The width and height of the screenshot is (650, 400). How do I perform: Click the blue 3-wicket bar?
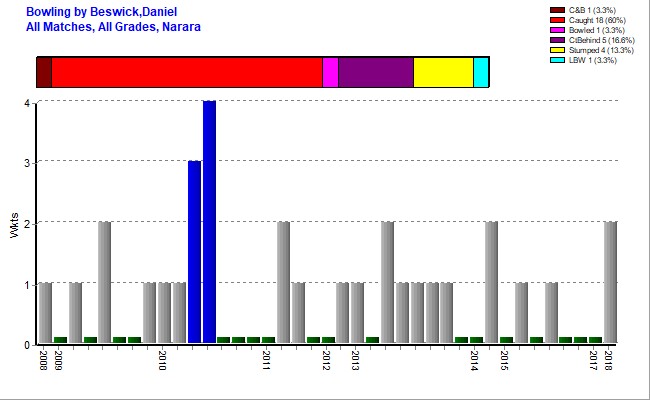tap(194, 252)
